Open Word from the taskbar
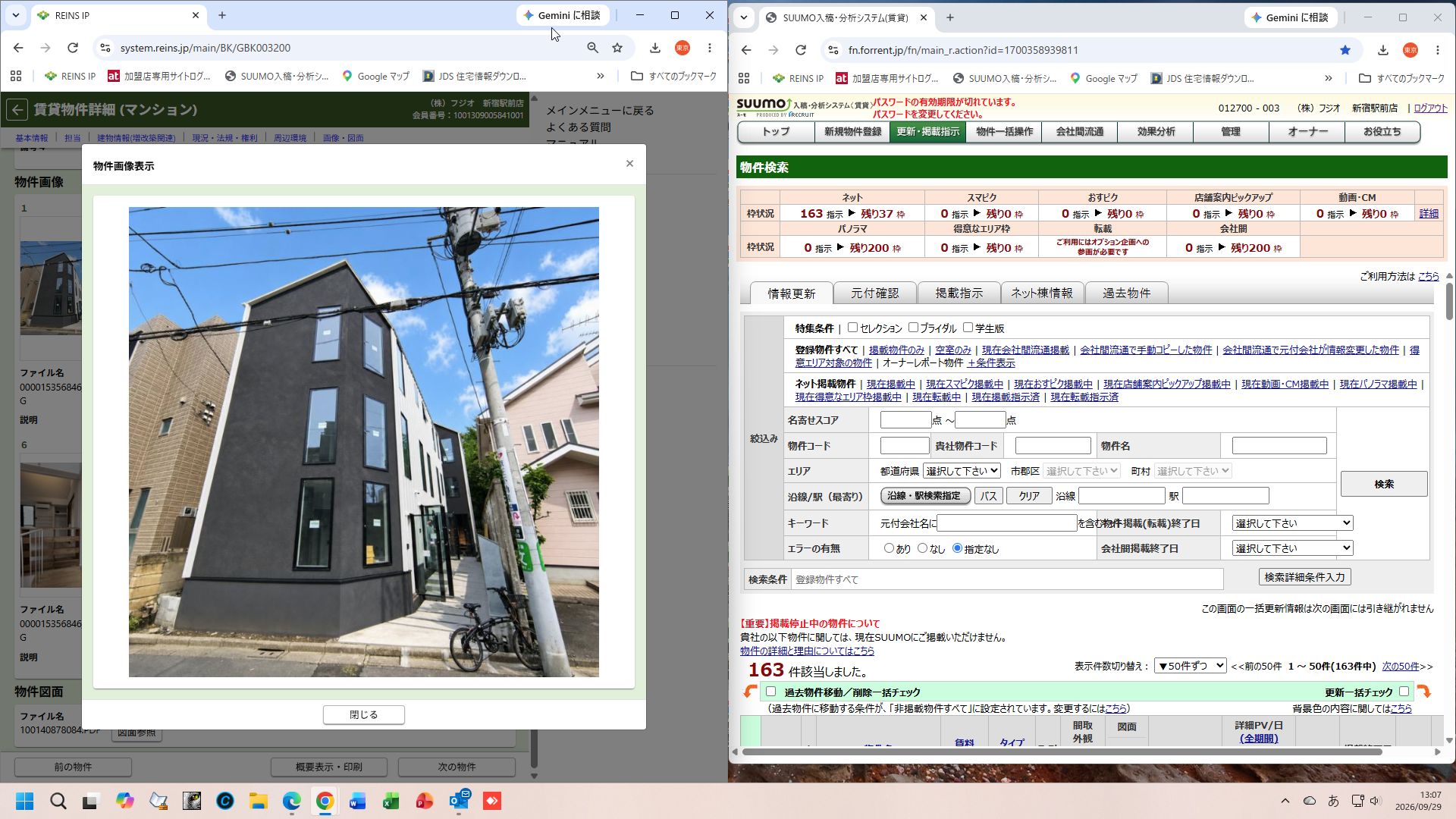Viewport: 1456px width, 819px height. click(358, 801)
